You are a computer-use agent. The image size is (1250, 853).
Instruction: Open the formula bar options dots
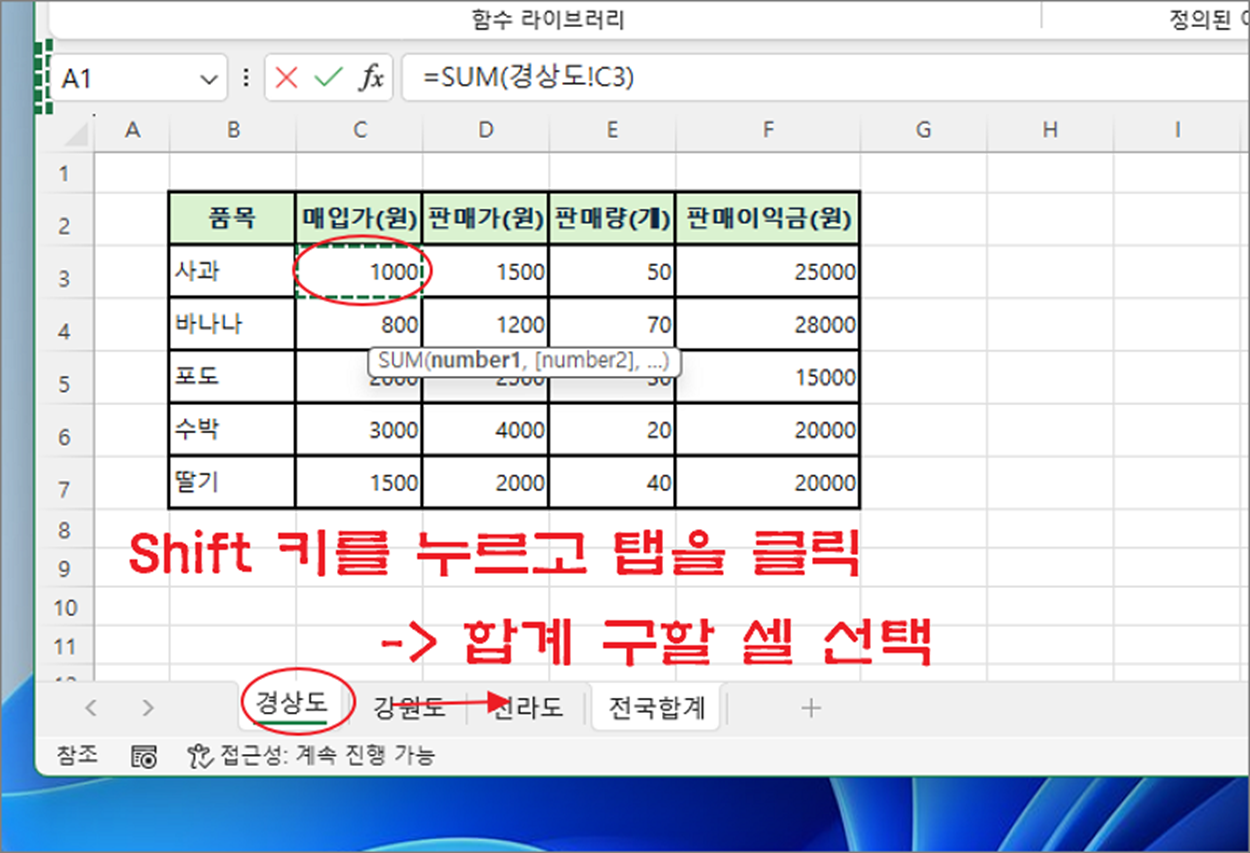(x=246, y=78)
